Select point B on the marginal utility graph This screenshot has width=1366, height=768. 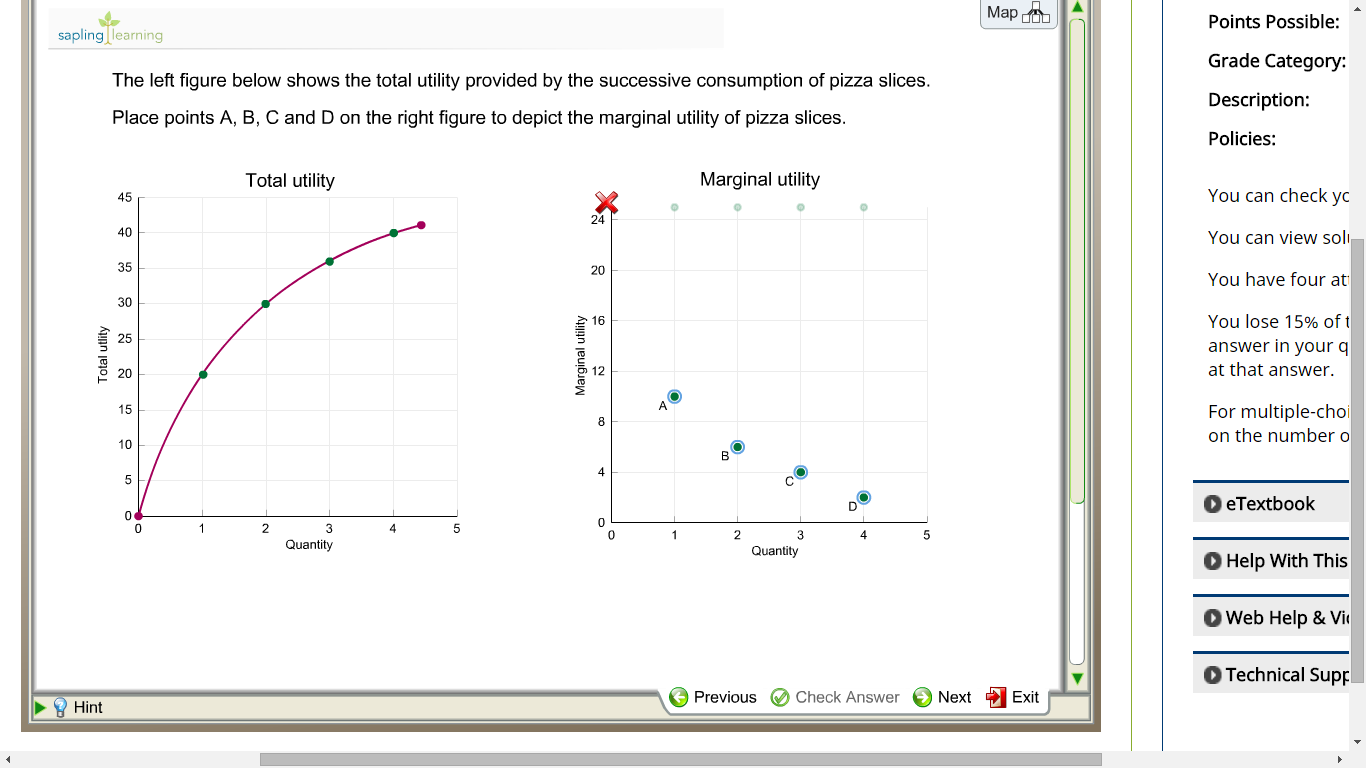point(736,446)
